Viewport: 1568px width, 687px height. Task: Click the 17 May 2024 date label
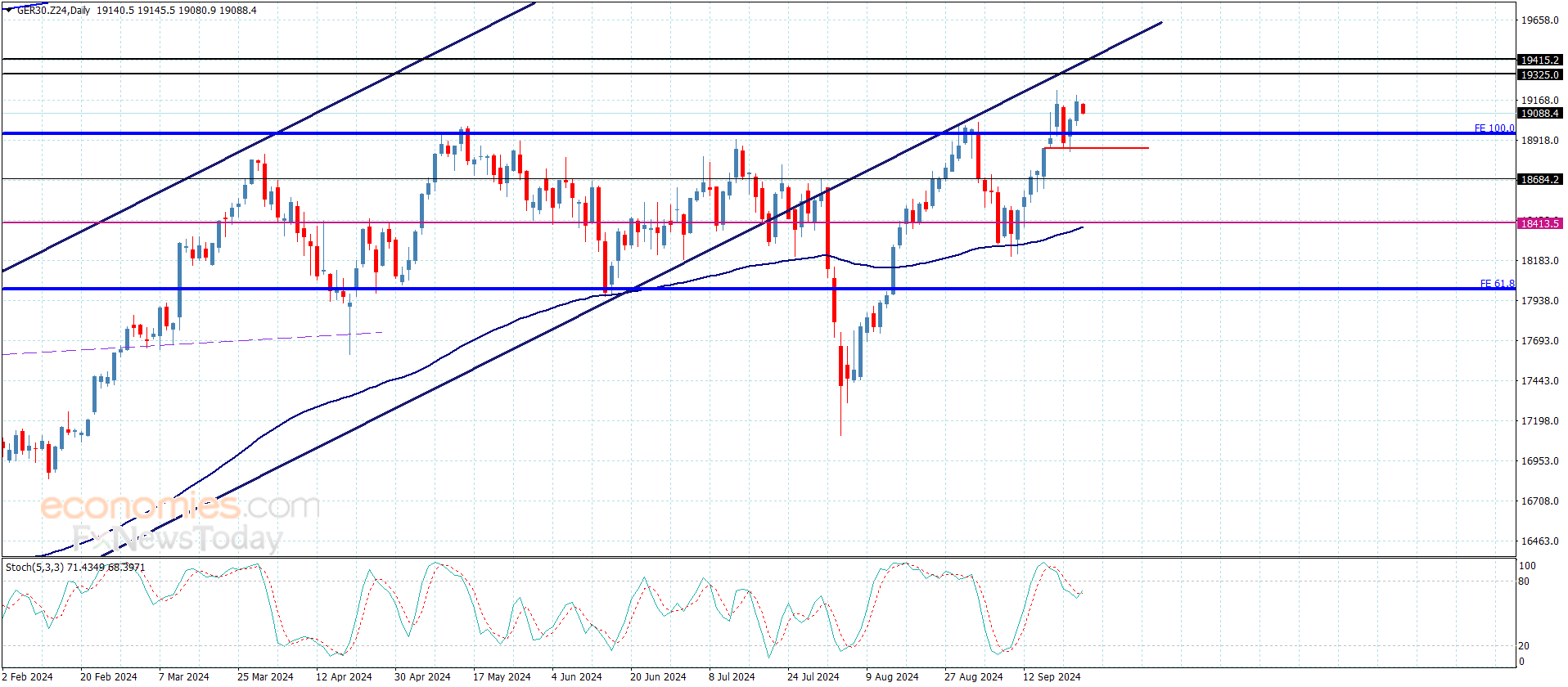tap(502, 677)
